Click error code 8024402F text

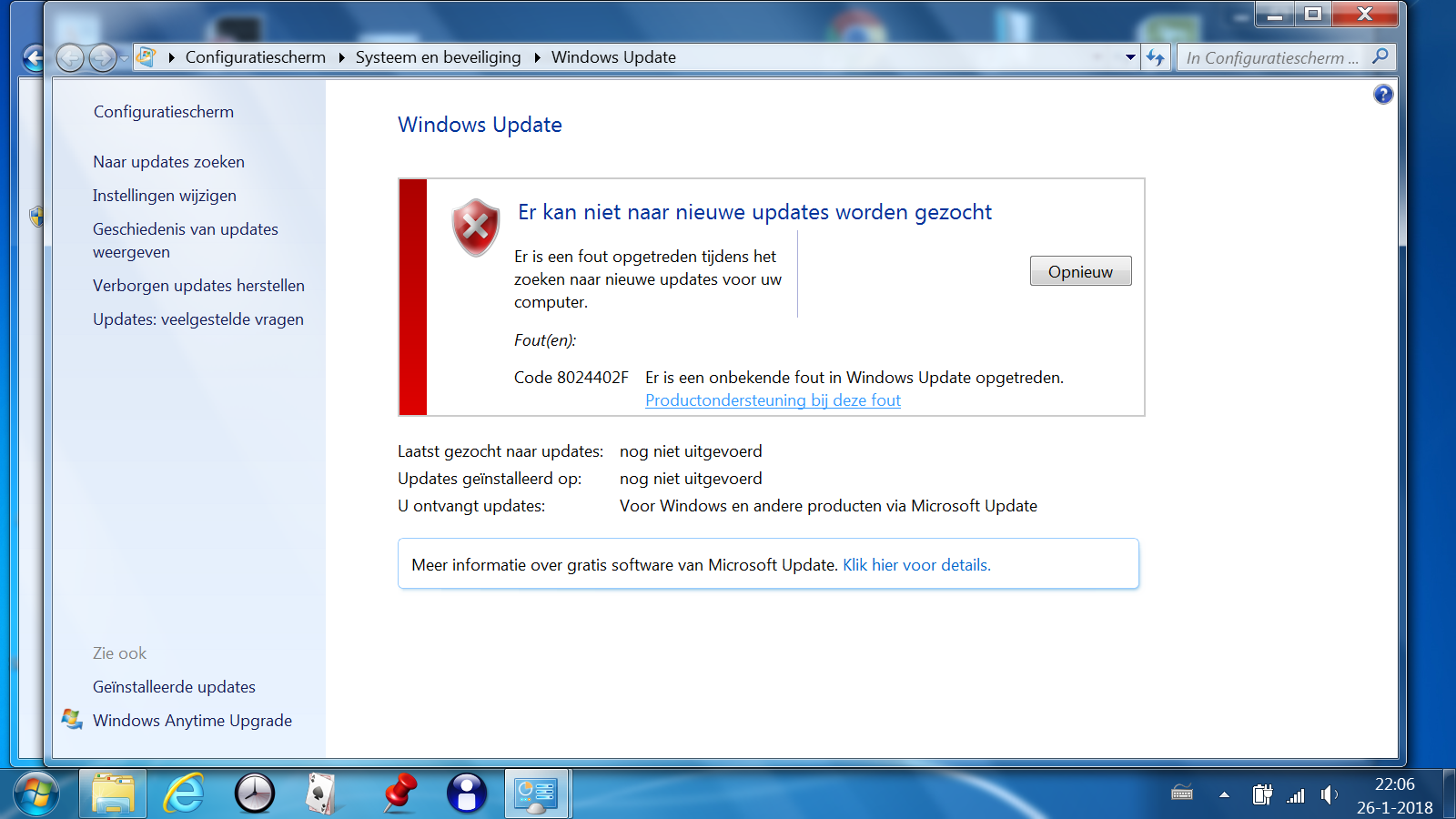[x=571, y=378]
